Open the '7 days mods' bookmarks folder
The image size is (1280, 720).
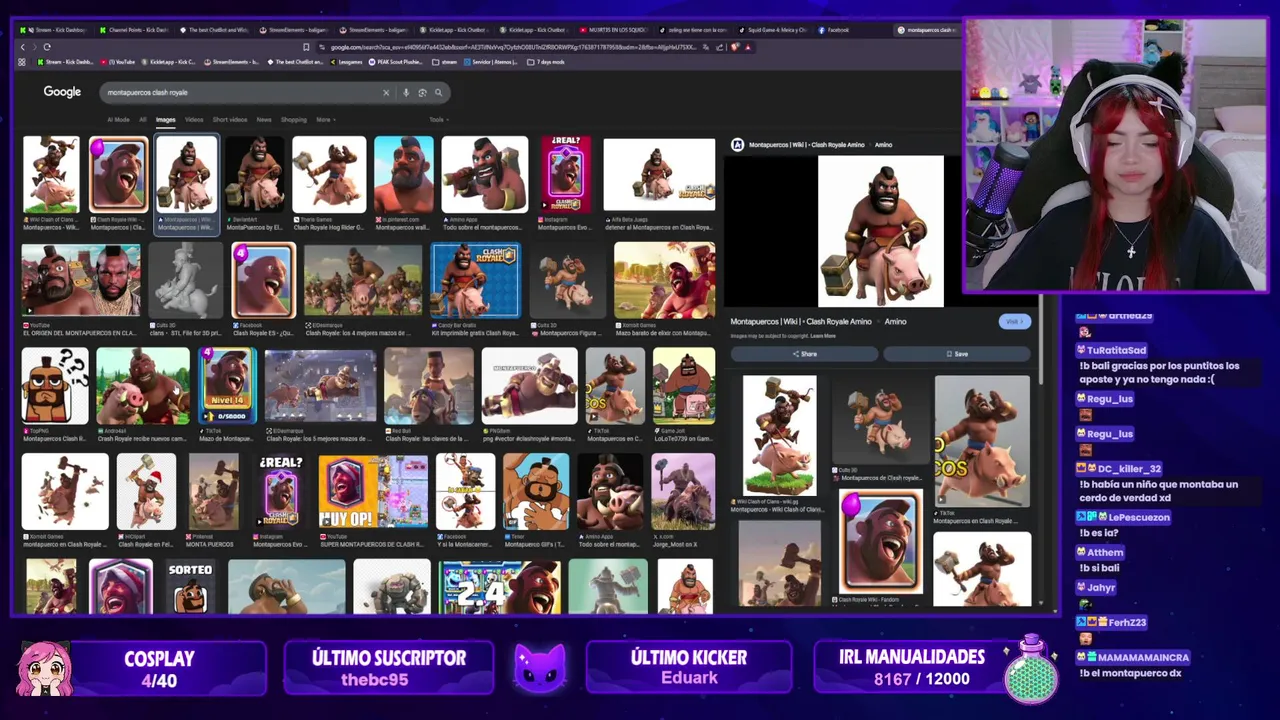(547, 62)
